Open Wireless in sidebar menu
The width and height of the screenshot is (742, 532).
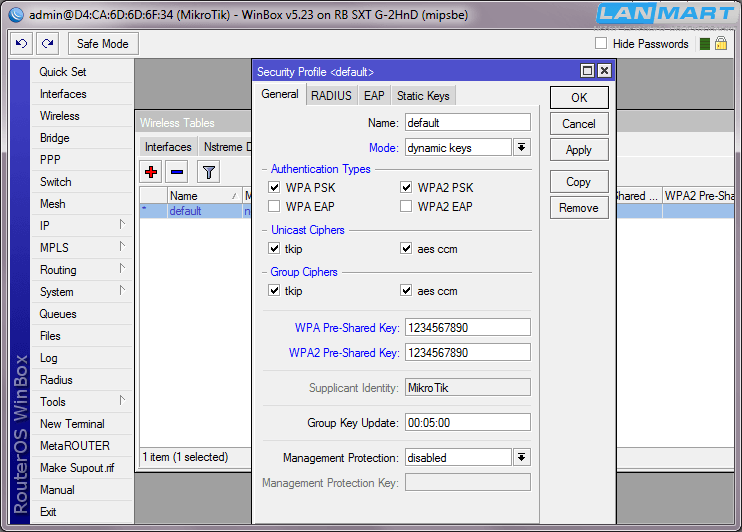[x=81, y=116]
